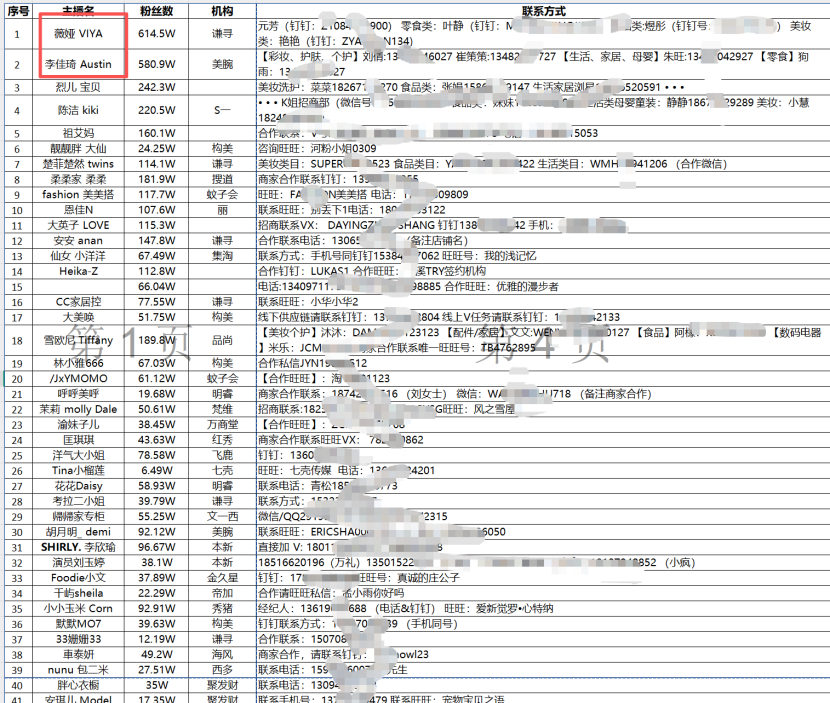Select the 序号 header cell
This screenshot has width=830, height=703.
pyautogui.click(x=18, y=11)
